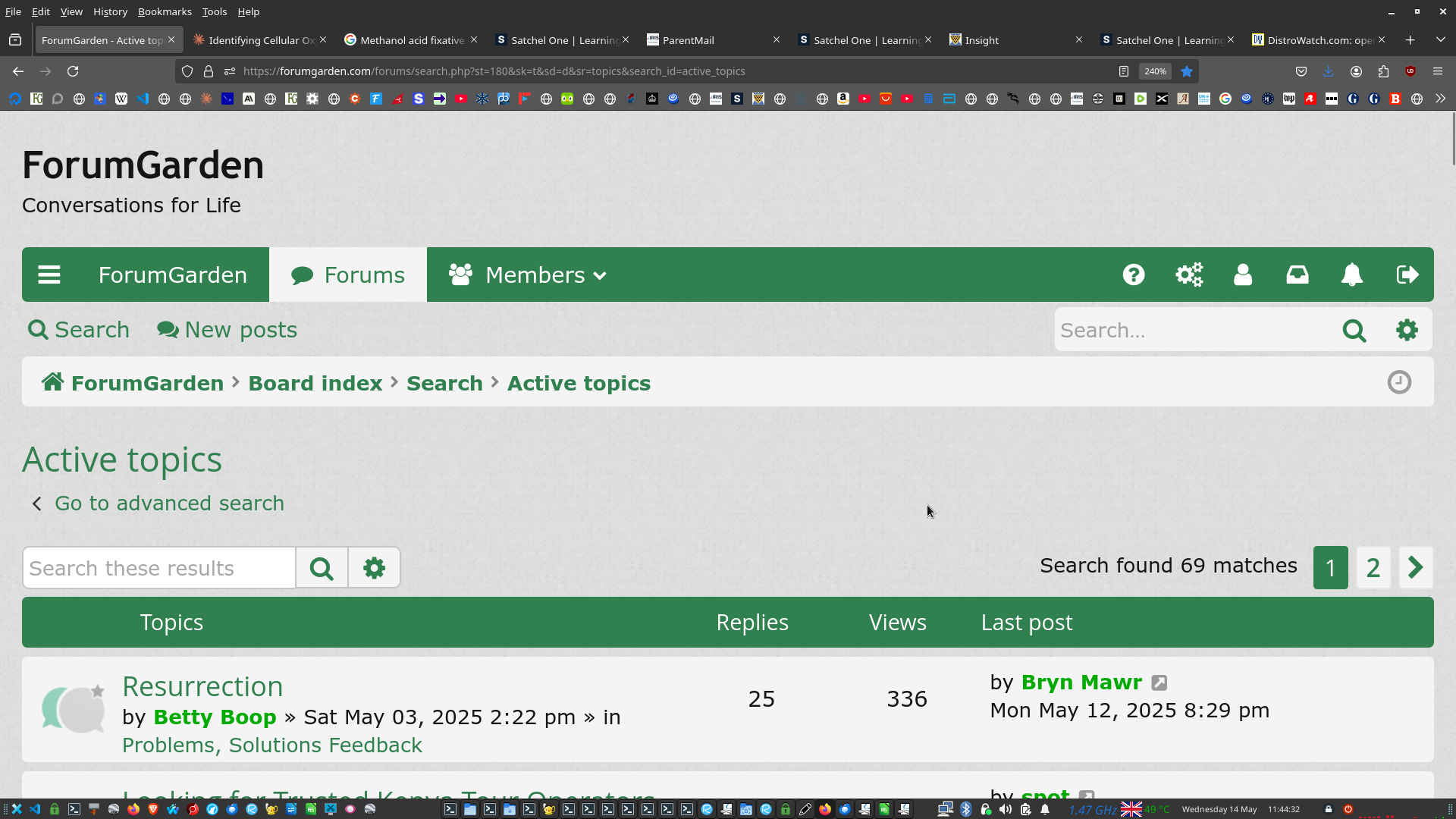The image size is (1456, 819).
Task: Click the logout arrow icon
Action: pyautogui.click(x=1407, y=275)
